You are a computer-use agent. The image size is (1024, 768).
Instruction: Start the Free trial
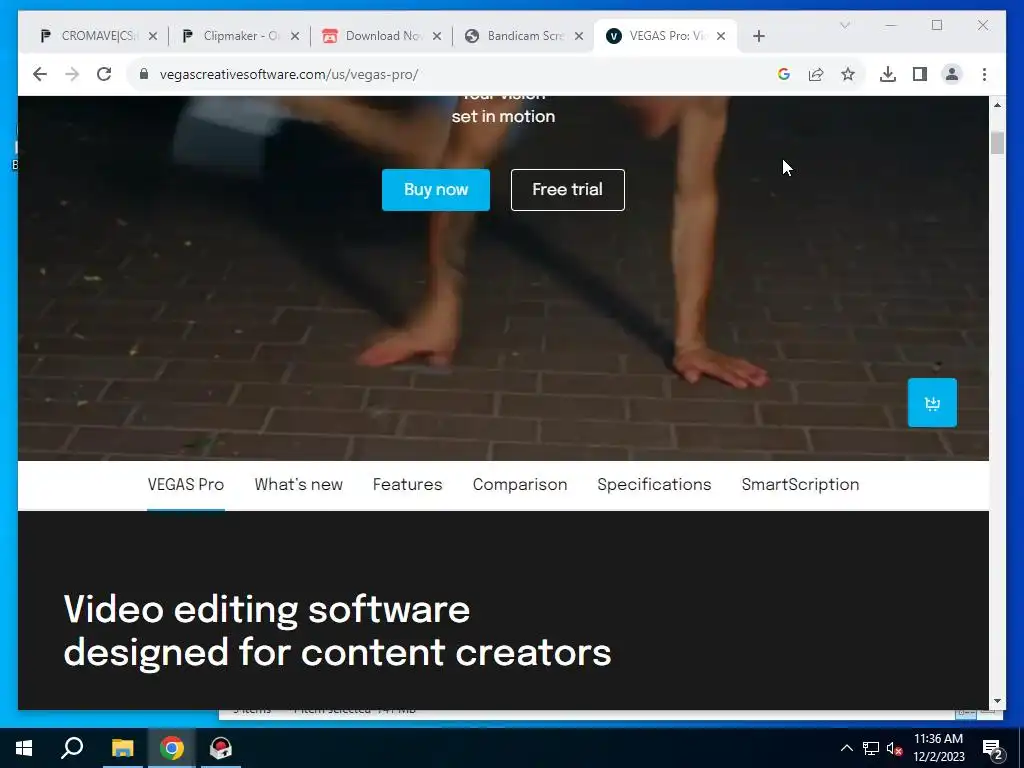click(568, 189)
